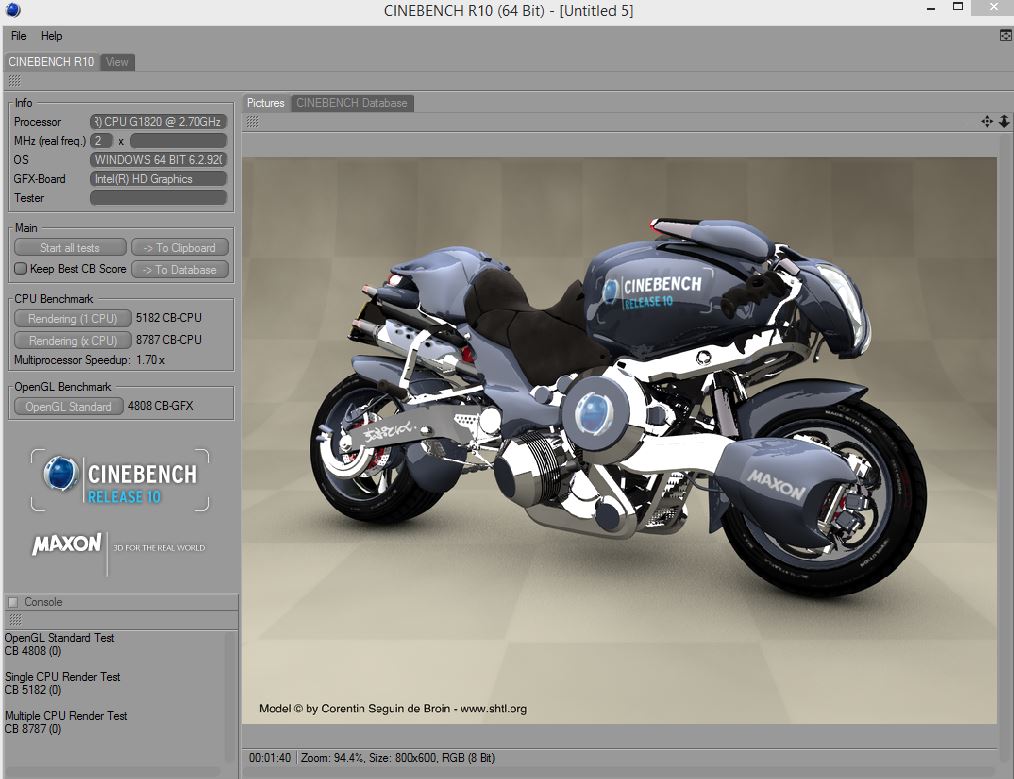Click the CINEBENCH Release 10 logo
This screenshot has width=1014, height=779.
pos(120,480)
